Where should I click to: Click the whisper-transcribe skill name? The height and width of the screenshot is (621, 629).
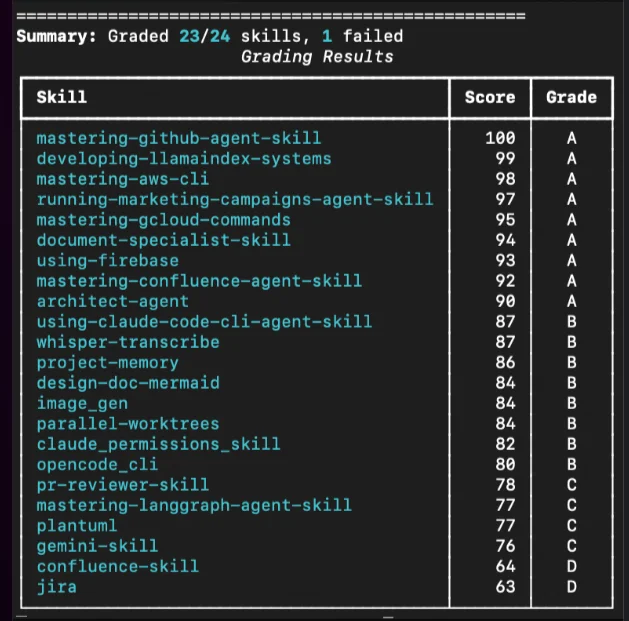(x=127, y=342)
